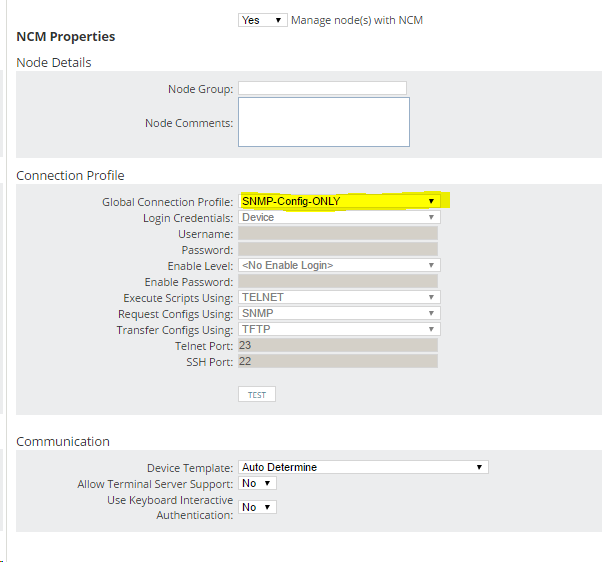Open the Global Connection Profile dropdown
Viewport: 602px width, 562px height.
point(339,201)
